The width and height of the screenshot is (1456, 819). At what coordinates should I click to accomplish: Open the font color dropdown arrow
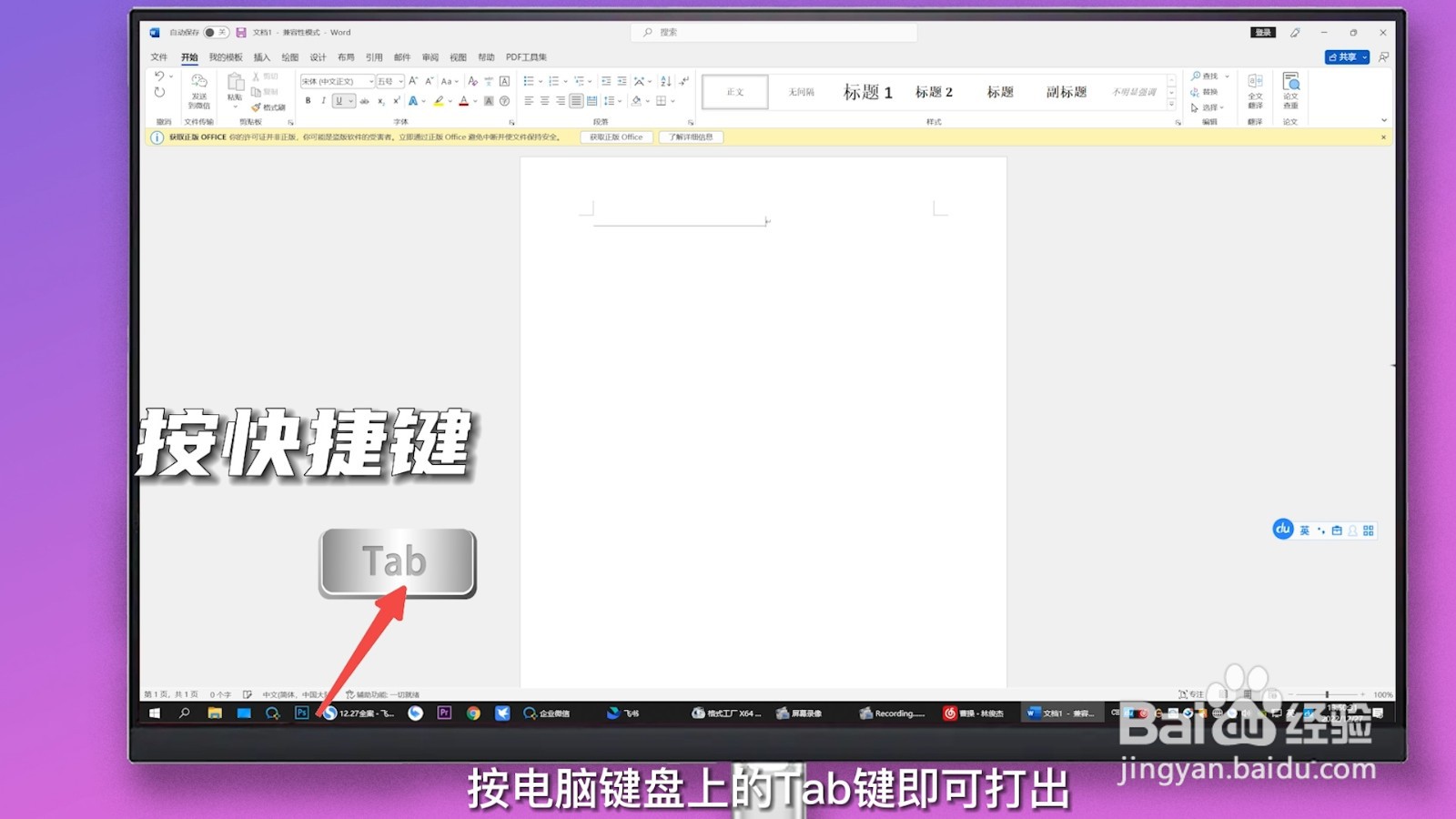(x=475, y=101)
